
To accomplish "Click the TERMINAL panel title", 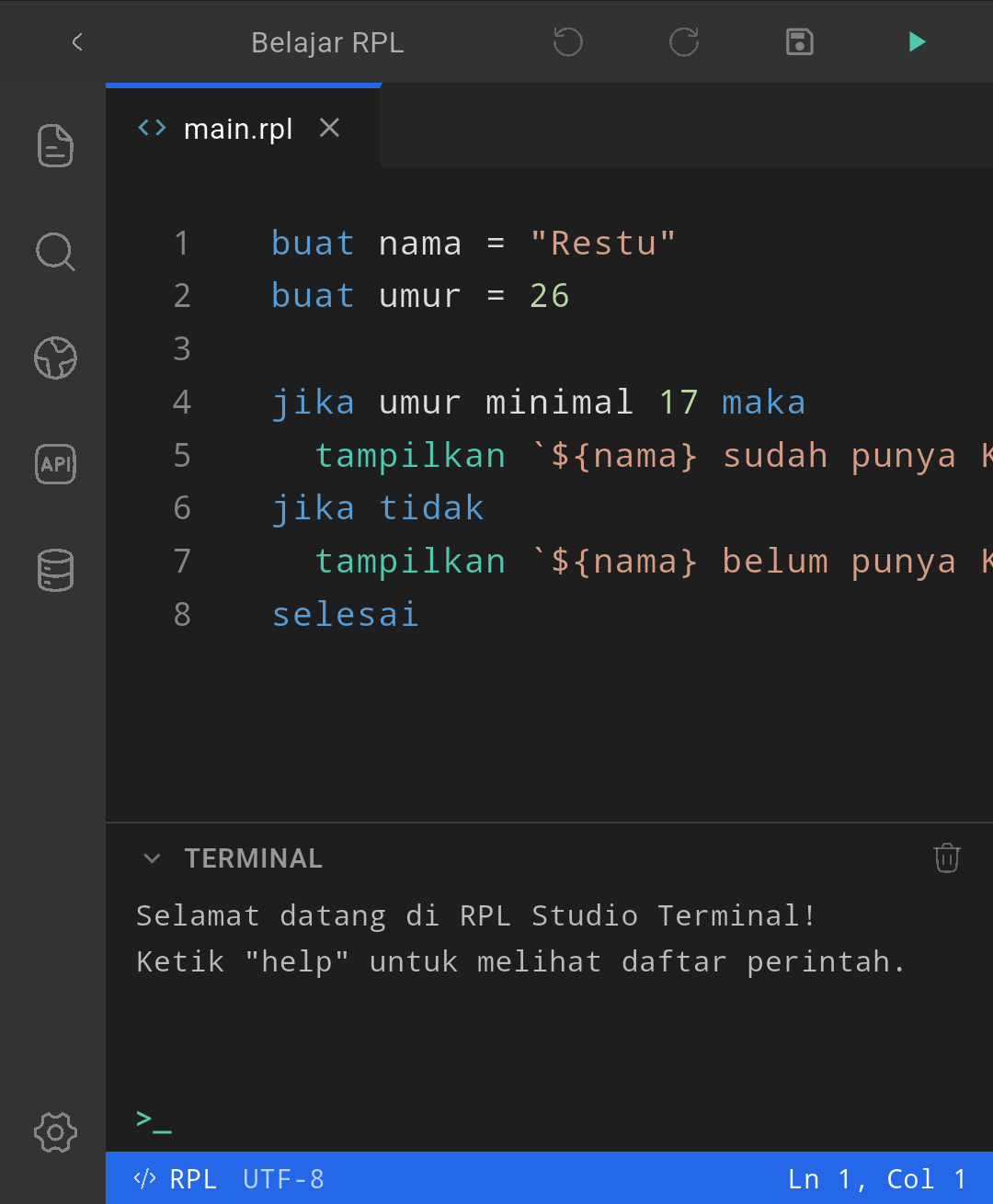I will click(253, 858).
